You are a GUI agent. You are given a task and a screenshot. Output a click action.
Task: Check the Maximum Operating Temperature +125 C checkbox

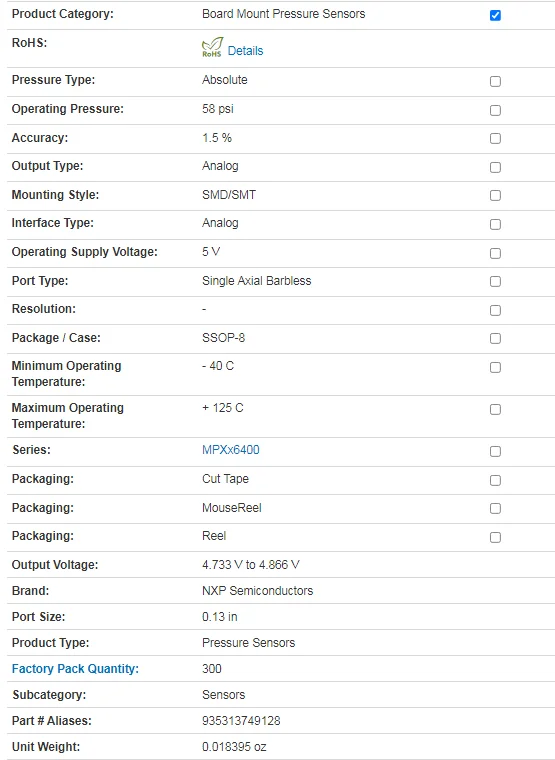click(495, 410)
